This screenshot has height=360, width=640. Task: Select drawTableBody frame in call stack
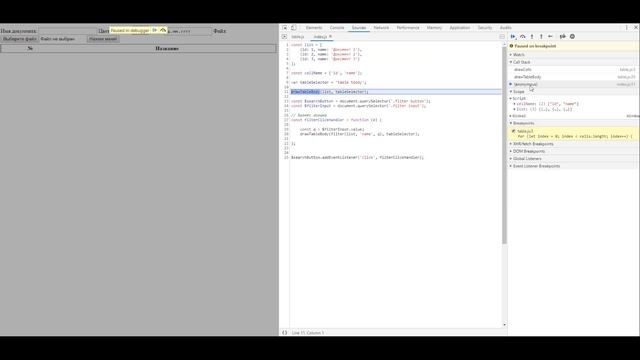click(573, 77)
